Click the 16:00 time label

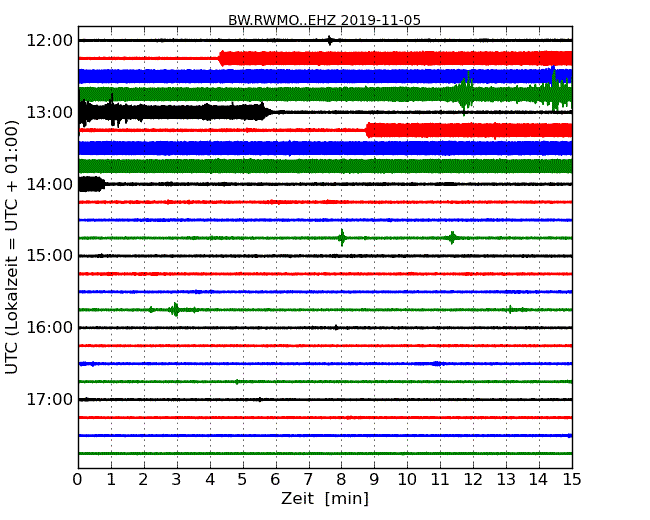coord(49,328)
